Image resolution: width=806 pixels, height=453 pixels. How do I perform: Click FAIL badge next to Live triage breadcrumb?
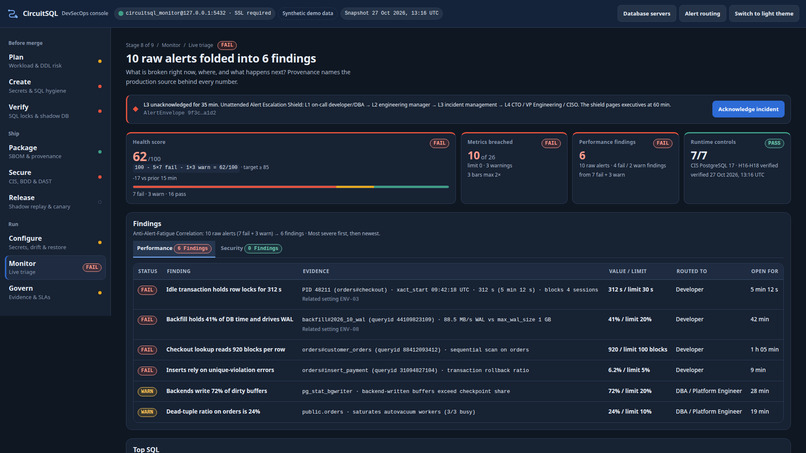click(227, 45)
